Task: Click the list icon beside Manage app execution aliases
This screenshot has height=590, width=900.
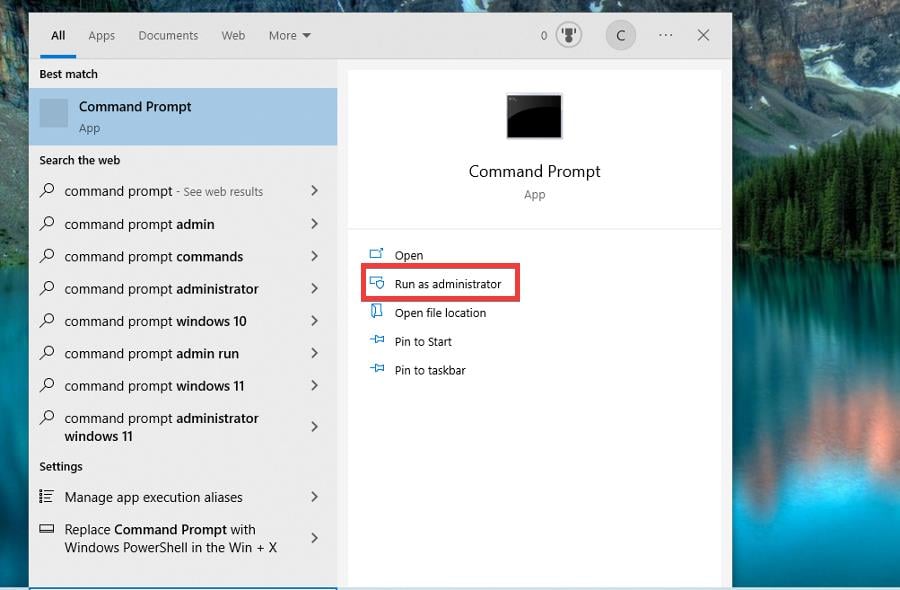Action: point(46,496)
